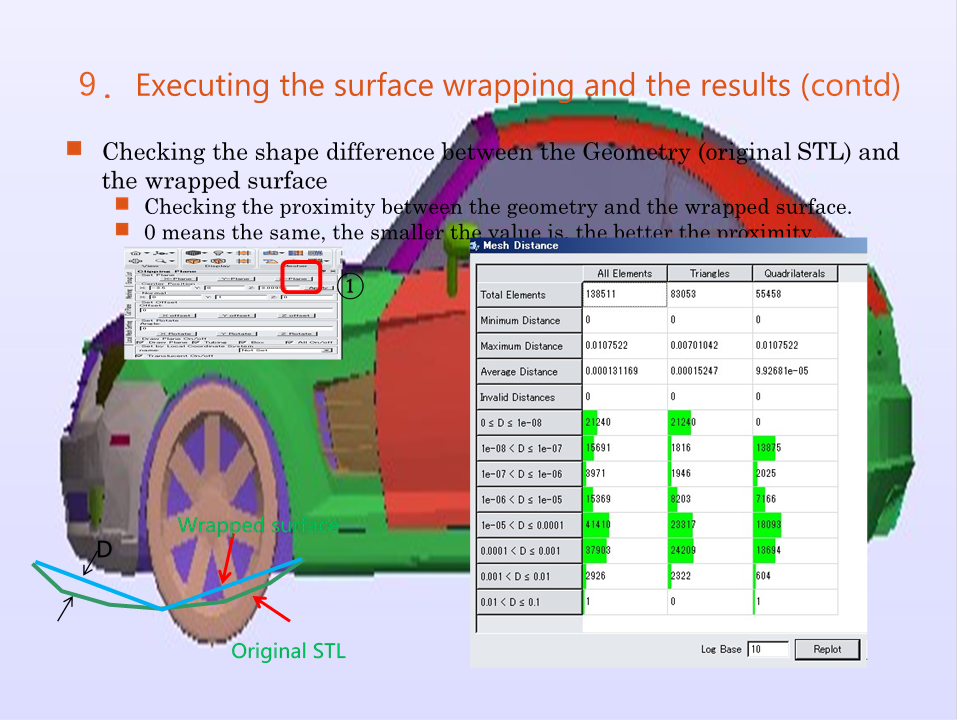The image size is (961, 720).
Task: Click the dark wireframe mesh icon in Display group
Action: [193, 252]
